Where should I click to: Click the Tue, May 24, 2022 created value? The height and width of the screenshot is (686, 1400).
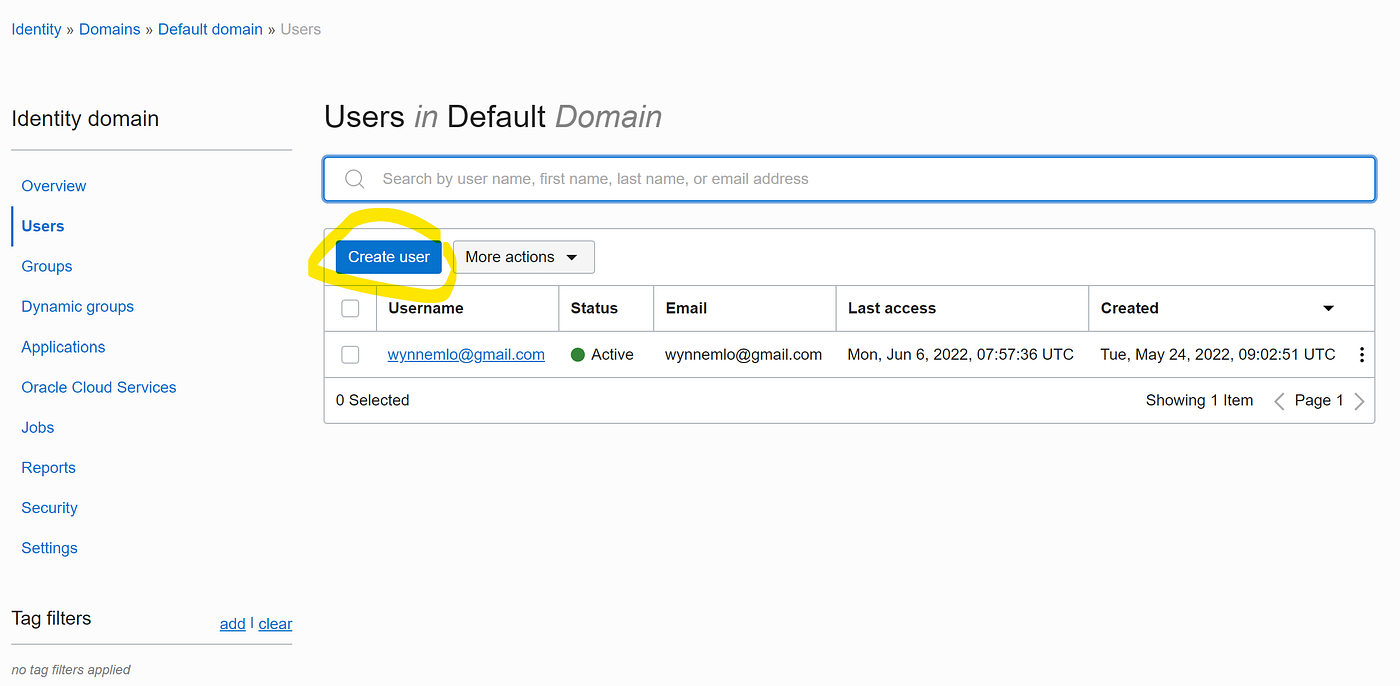pyautogui.click(x=1218, y=354)
